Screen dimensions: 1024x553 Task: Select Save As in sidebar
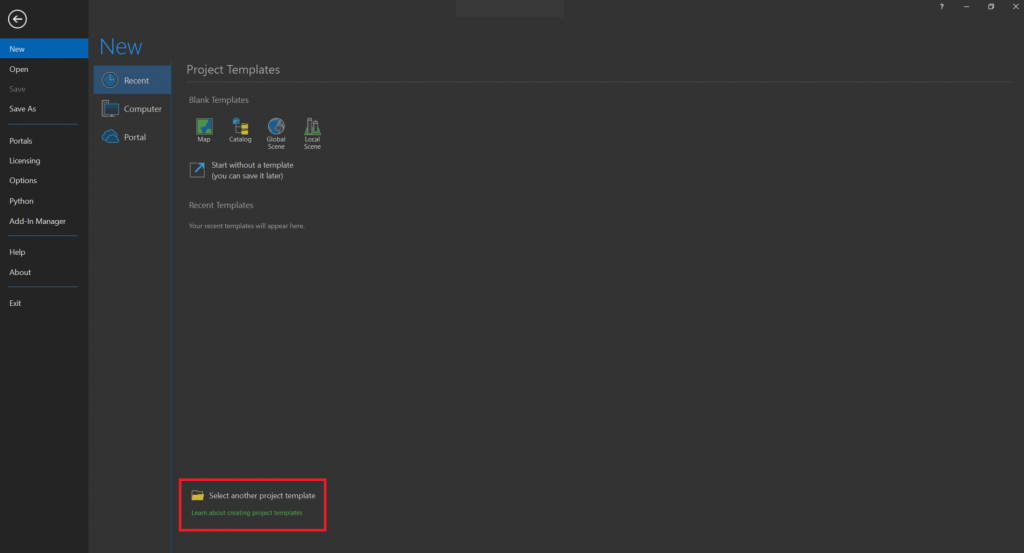23,109
